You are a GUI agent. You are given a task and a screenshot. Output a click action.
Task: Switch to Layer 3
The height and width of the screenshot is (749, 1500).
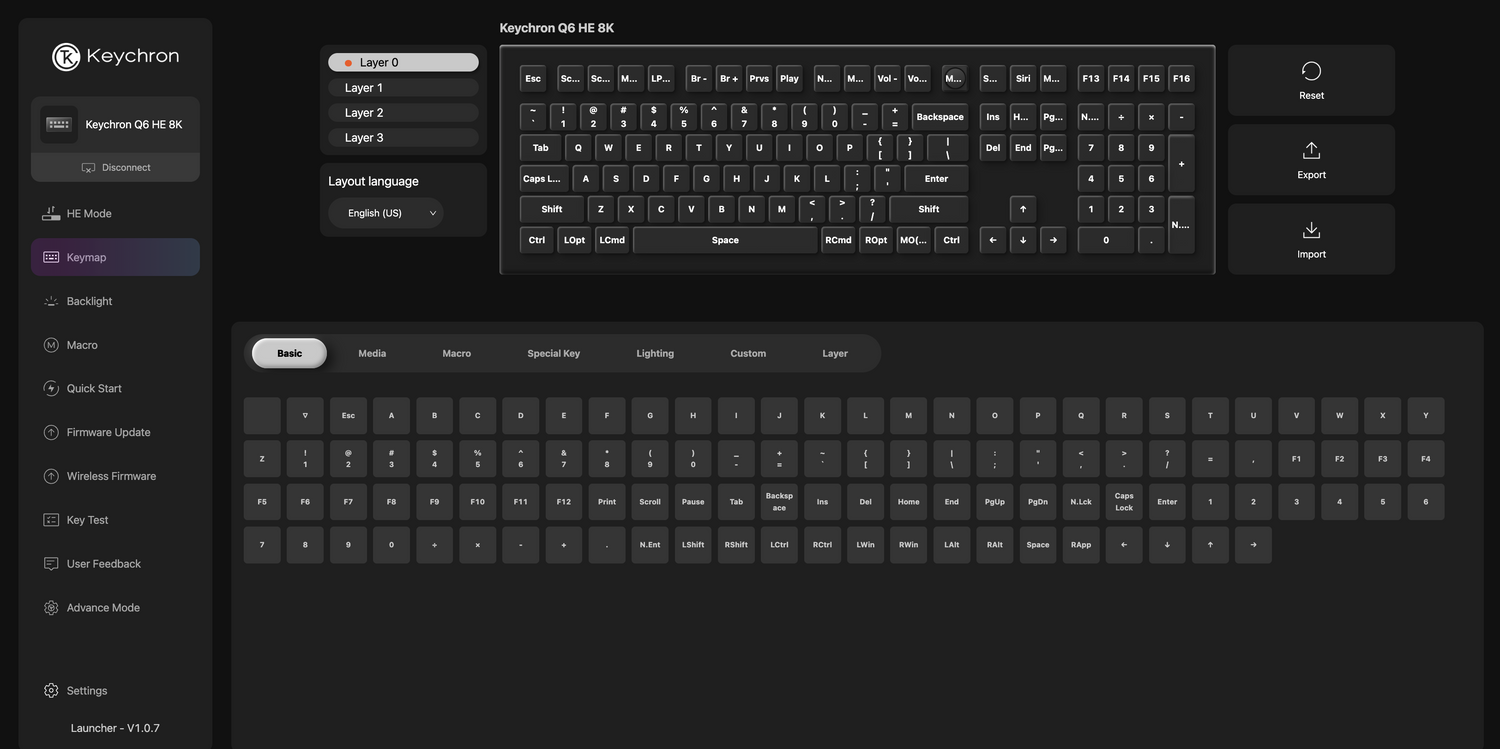[403, 138]
